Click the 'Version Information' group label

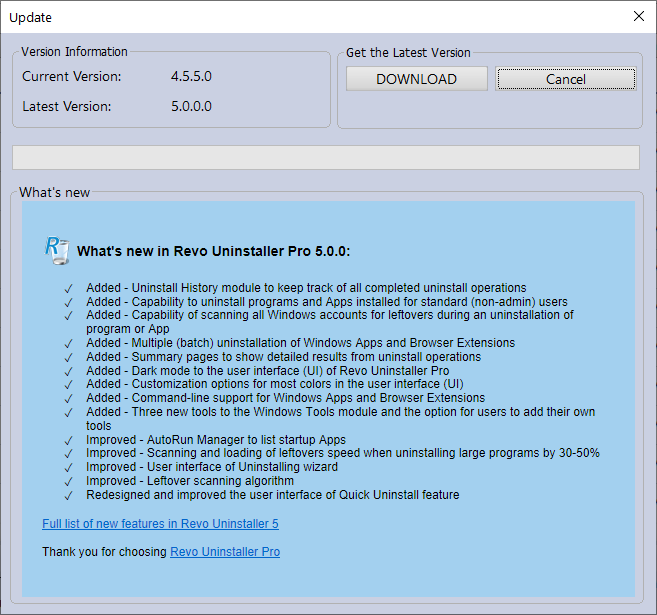74,52
